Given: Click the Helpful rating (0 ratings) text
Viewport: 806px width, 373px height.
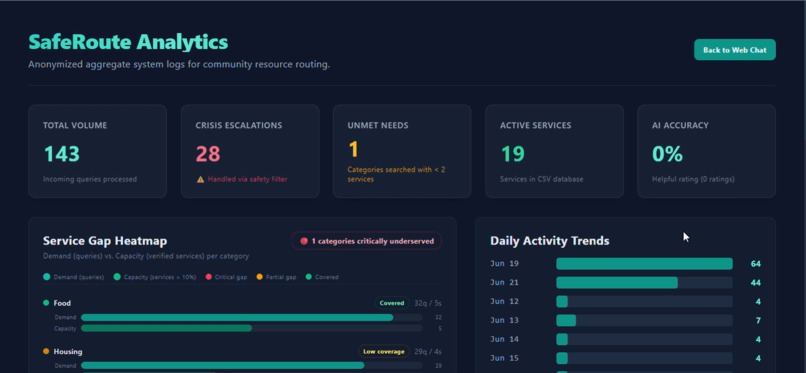Looking at the screenshot, I should [x=693, y=179].
